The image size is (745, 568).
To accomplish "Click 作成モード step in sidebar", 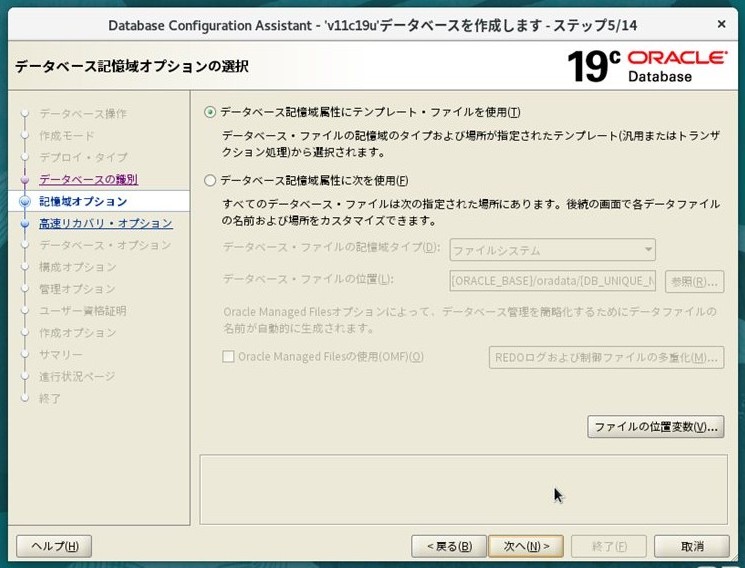I will tap(67, 135).
